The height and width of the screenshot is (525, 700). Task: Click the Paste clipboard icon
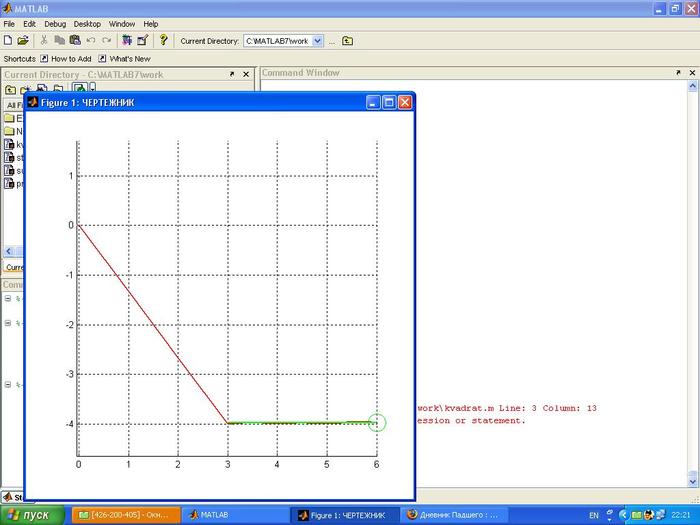[75, 41]
